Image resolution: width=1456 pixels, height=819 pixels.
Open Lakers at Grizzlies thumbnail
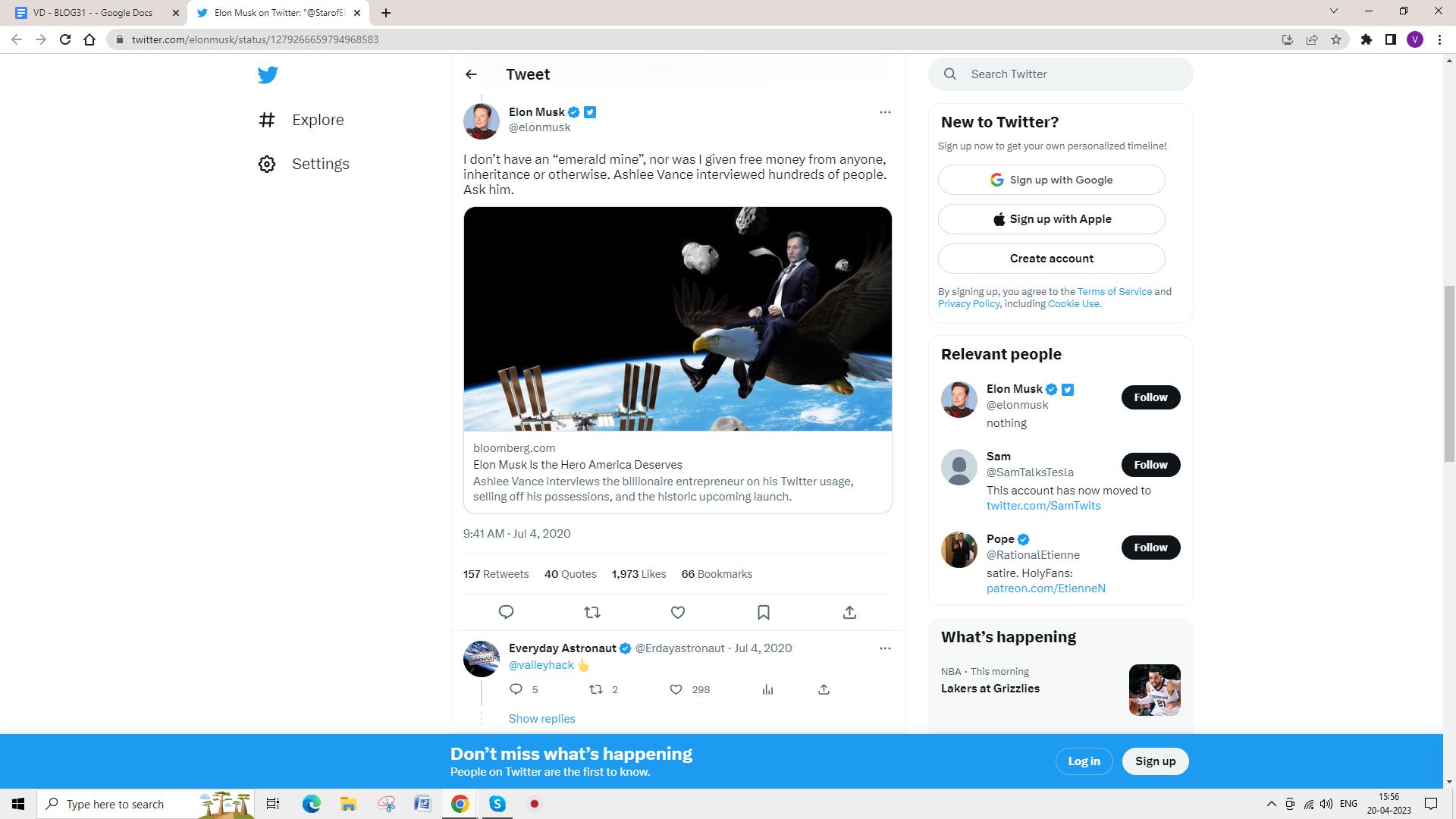[1154, 690]
